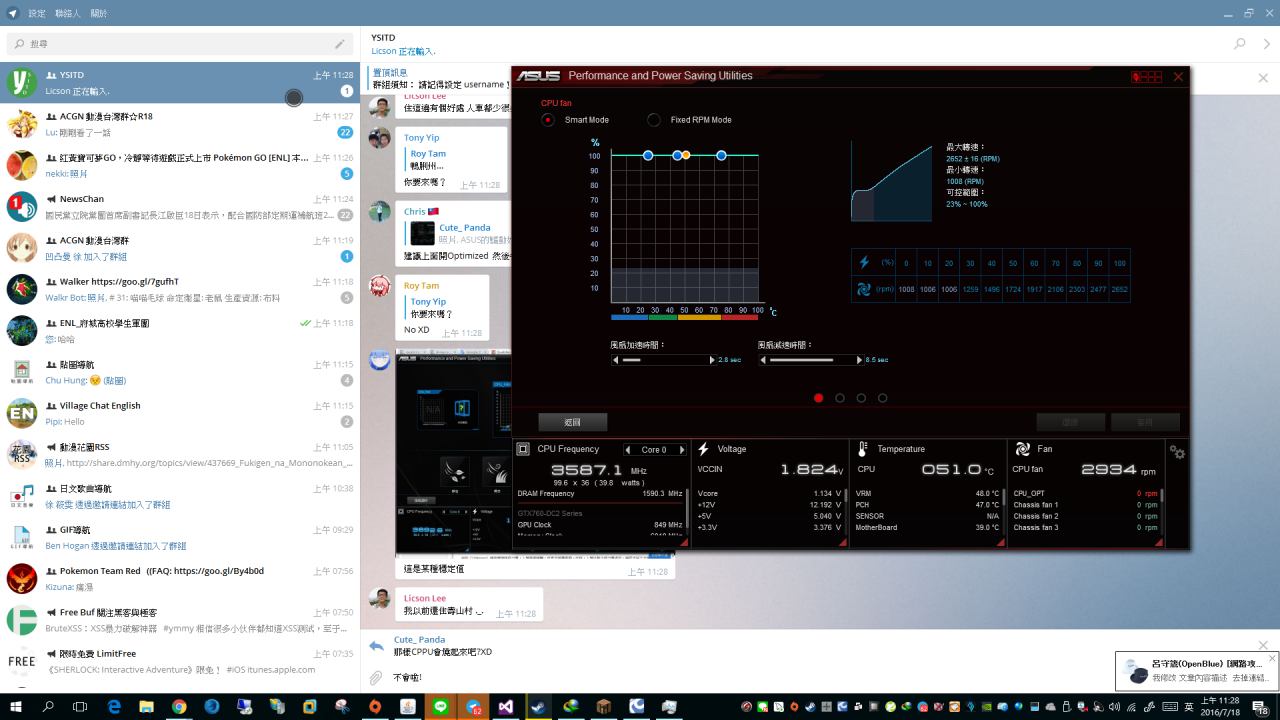The height and width of the screenshot is (720, 1280).
Task: Click the paperclip attach file icon
Action: click(x=376, y=678)
